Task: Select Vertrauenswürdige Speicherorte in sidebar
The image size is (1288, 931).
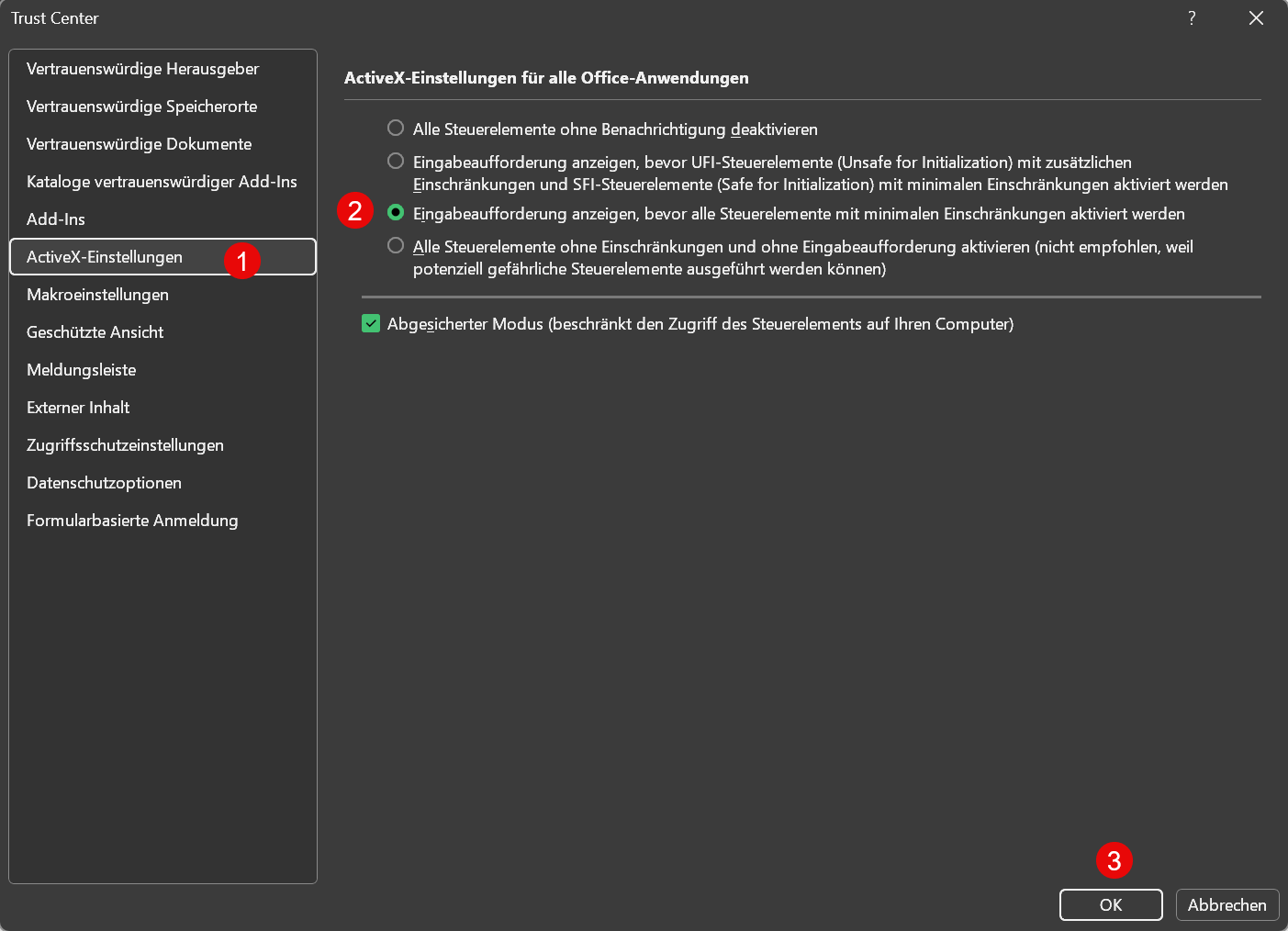Action: tap(162, 107)
